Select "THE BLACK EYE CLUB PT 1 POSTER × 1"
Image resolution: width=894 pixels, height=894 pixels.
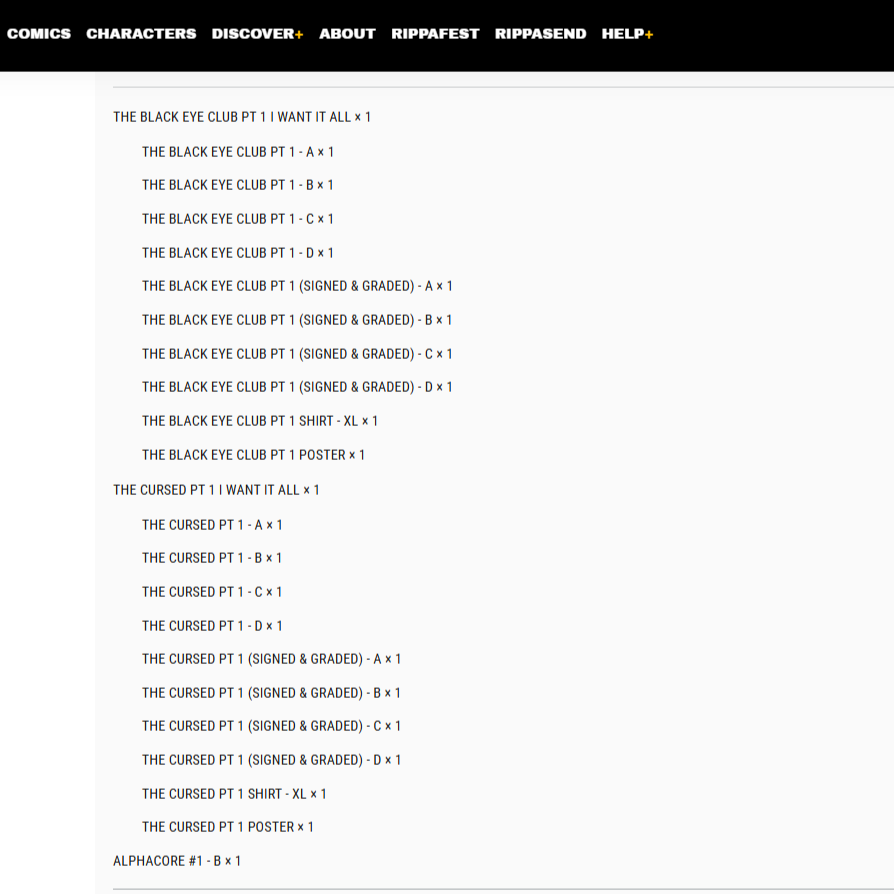pos(253,455)
